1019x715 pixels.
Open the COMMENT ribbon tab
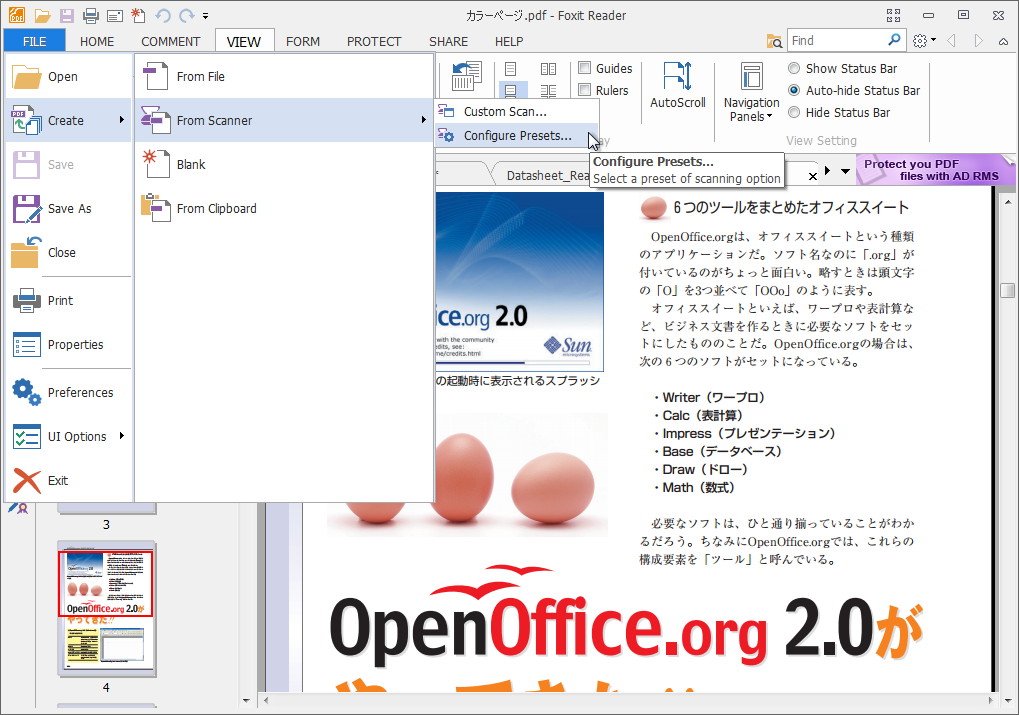click(171, 41)
